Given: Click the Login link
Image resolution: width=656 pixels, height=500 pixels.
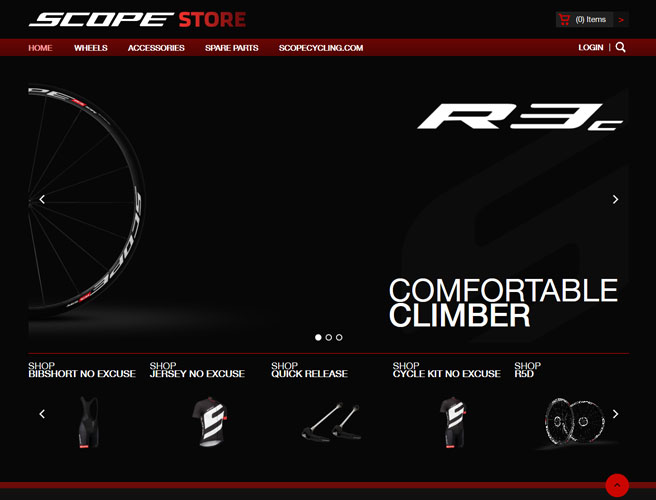Looking at the screenshot, I should tap(591, 47).
